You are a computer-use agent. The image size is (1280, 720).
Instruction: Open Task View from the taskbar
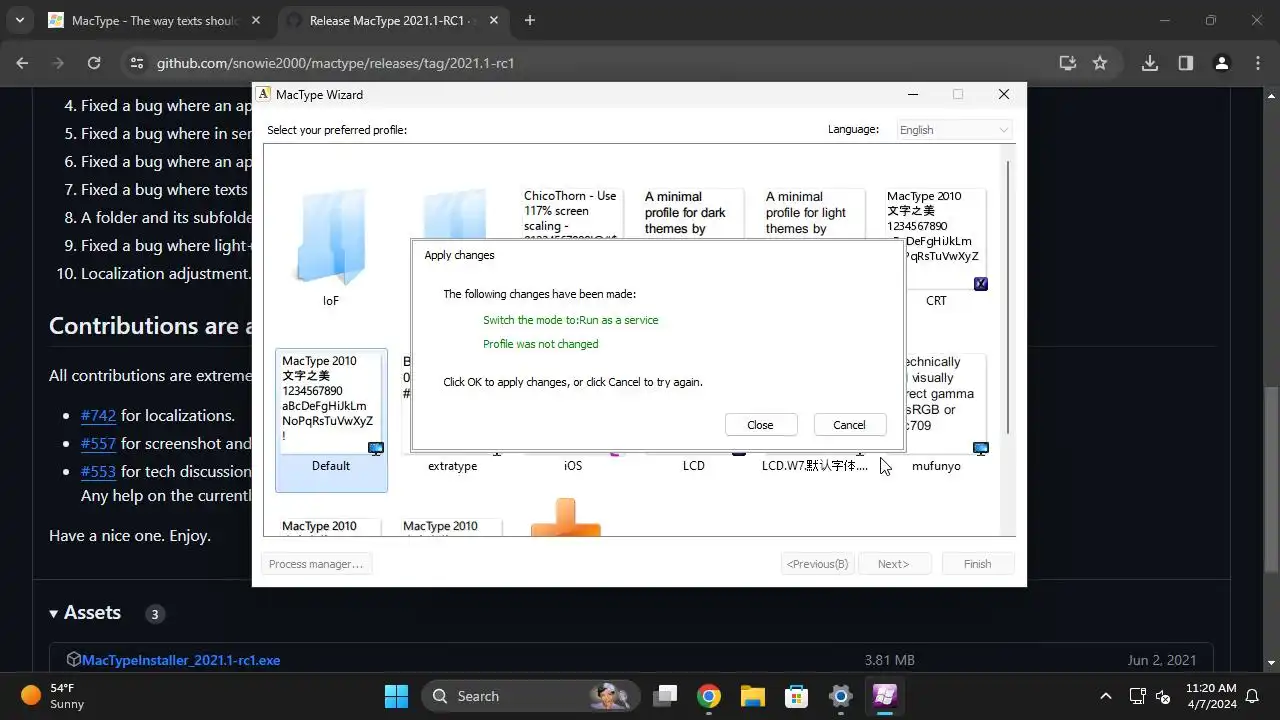click(665, 696)
